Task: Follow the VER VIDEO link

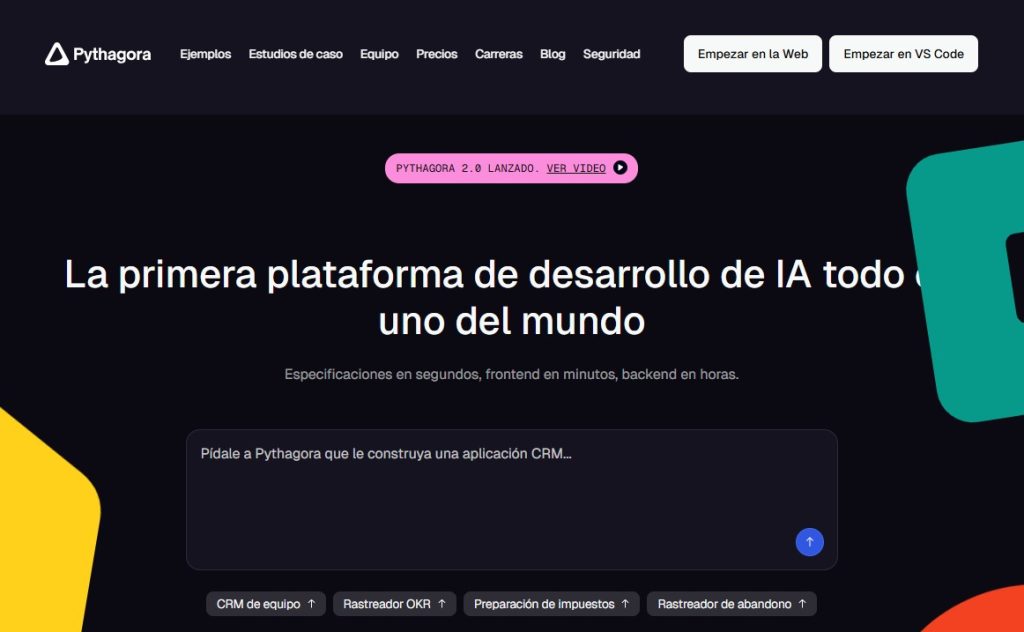Action: coord(576,168)
